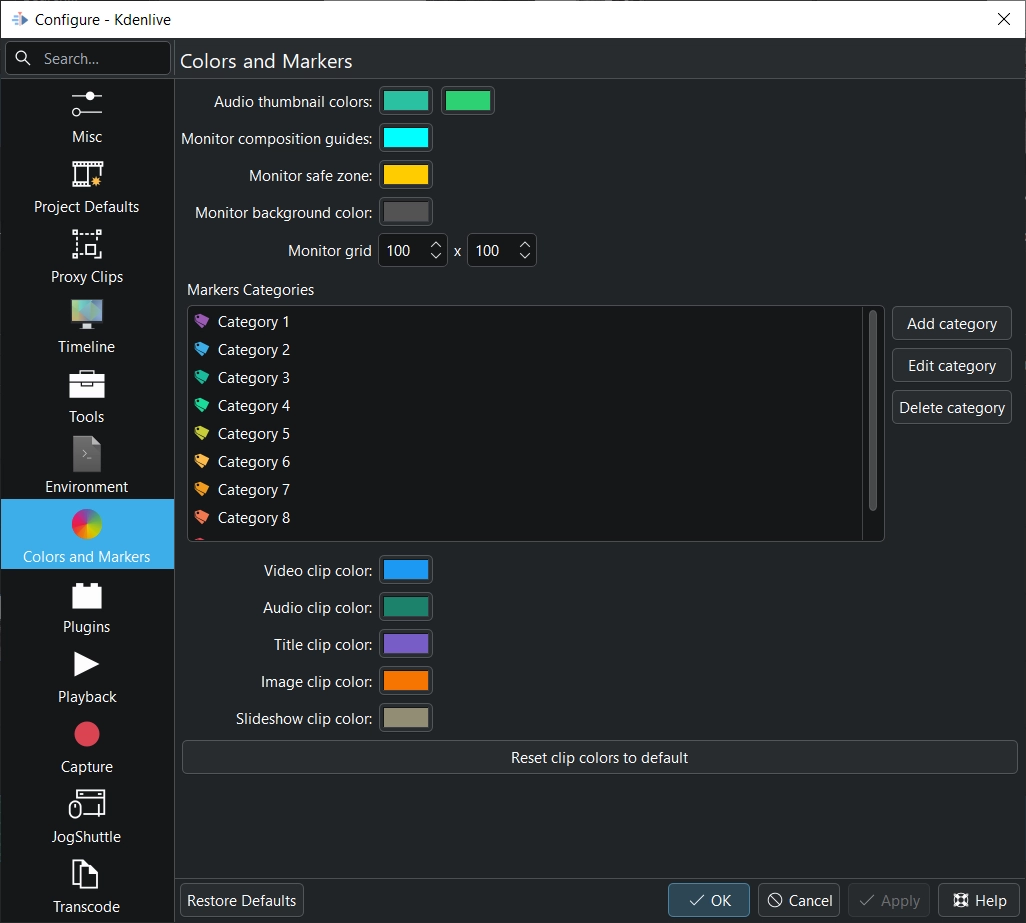Open the Timeline settings page icon

pyautogui.click(x=87, y=314)
